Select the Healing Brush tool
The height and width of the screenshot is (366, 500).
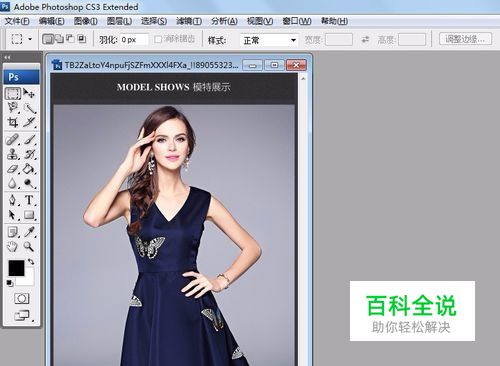(x=13, y=139)
